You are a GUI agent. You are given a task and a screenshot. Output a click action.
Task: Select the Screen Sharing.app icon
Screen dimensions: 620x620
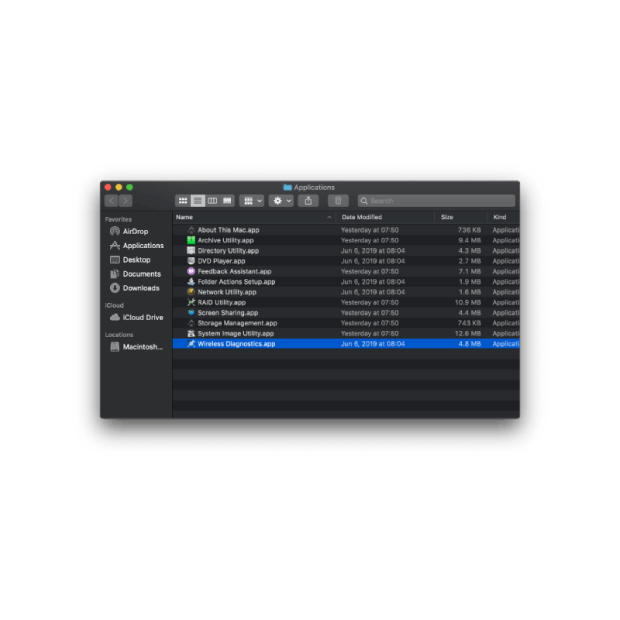pyautogui.click(x=191, y=313)
